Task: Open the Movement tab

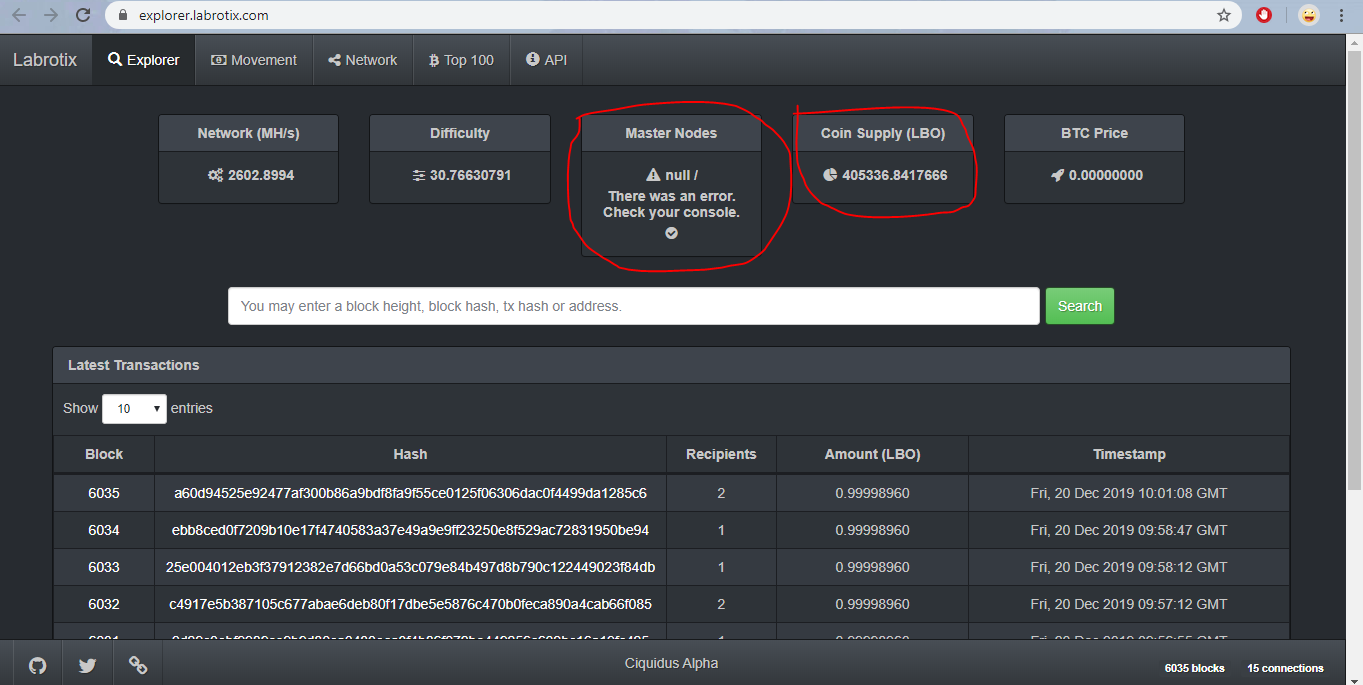Action: pos(254,60)
